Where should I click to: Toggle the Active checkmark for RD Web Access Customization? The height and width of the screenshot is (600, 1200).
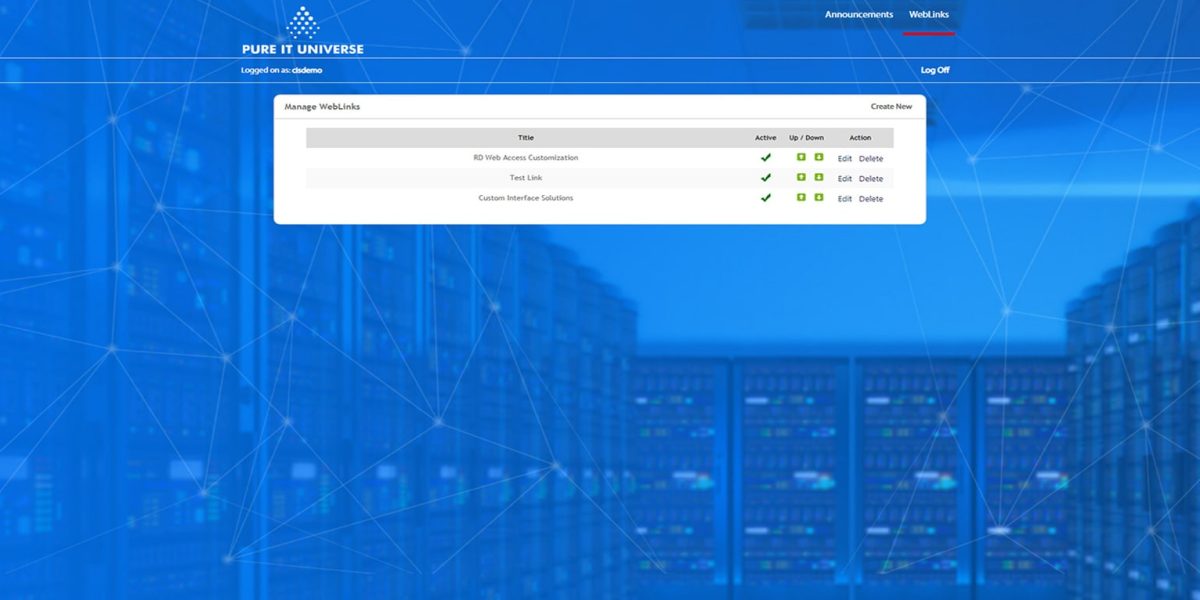click(x=766, y=157)
